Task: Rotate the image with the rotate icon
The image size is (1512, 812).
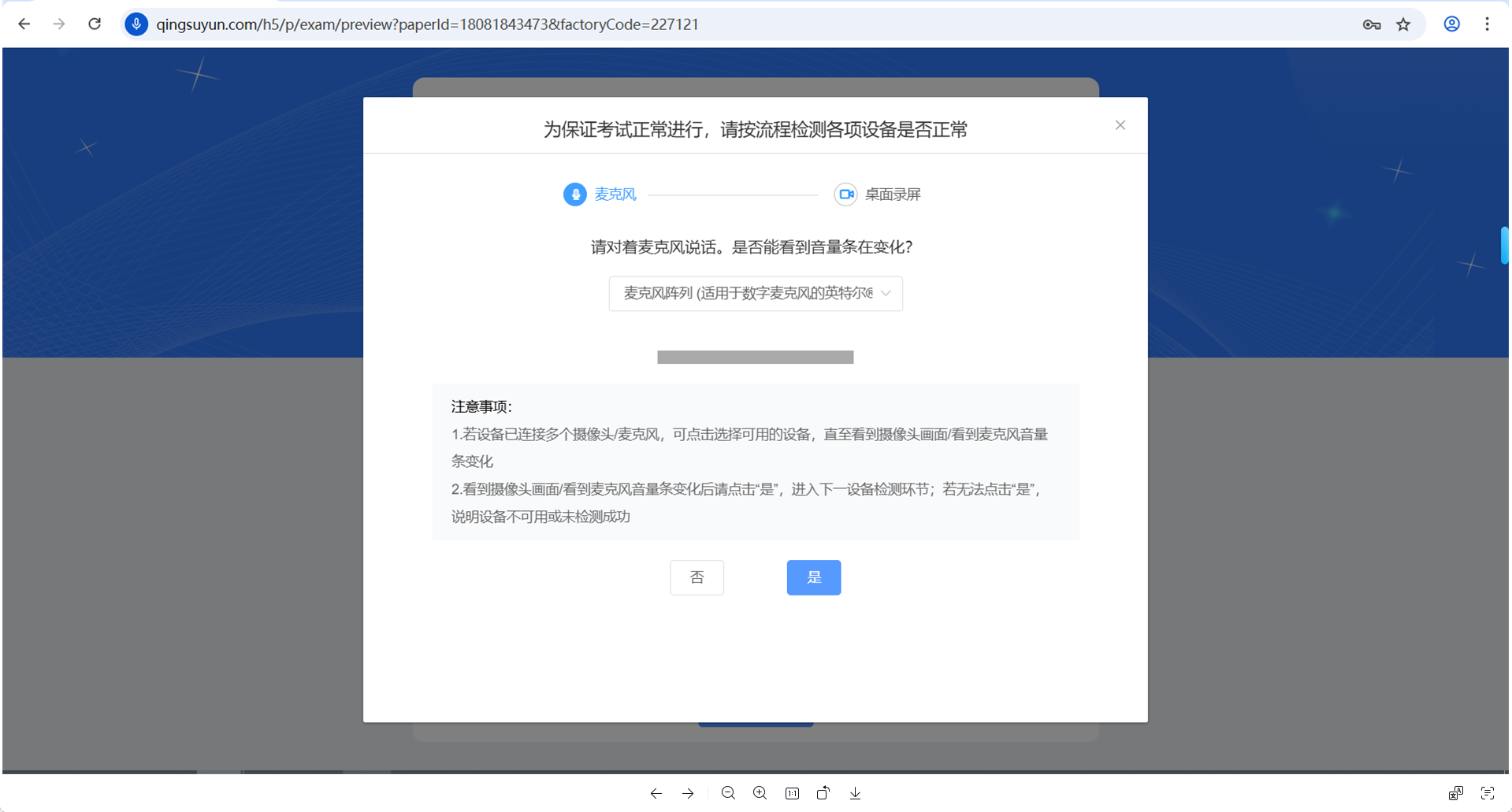Action: (x=823, y=793)
